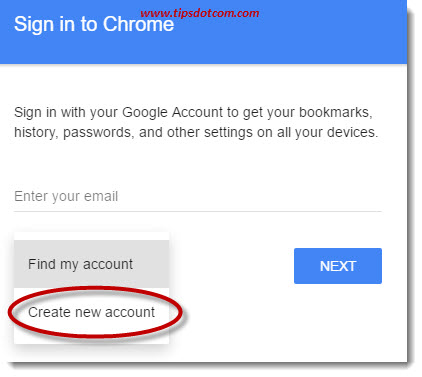This screenshot has height=377, width=422.
Task: Click the word bookmarks in description
Action: coord(336,112)
